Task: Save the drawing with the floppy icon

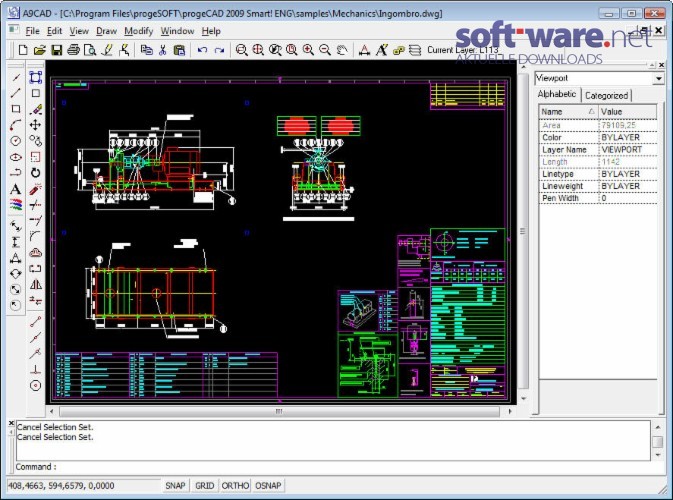Action: pos(56,50)
